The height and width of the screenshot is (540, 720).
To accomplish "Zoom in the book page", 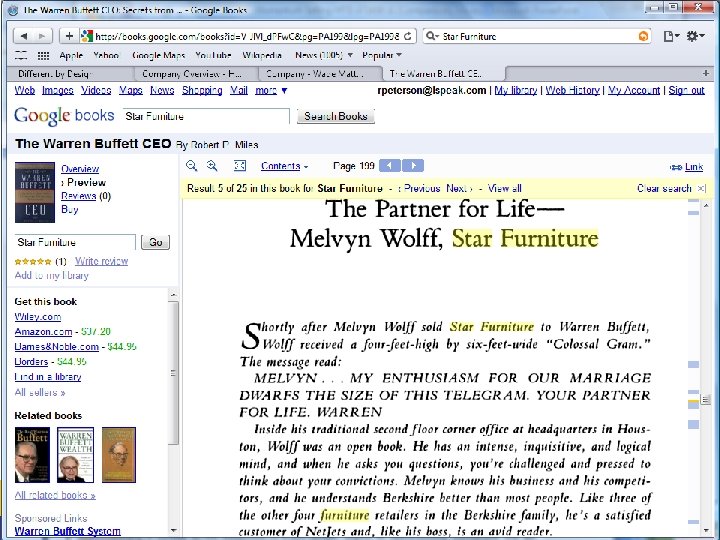I will pos(212,166).
